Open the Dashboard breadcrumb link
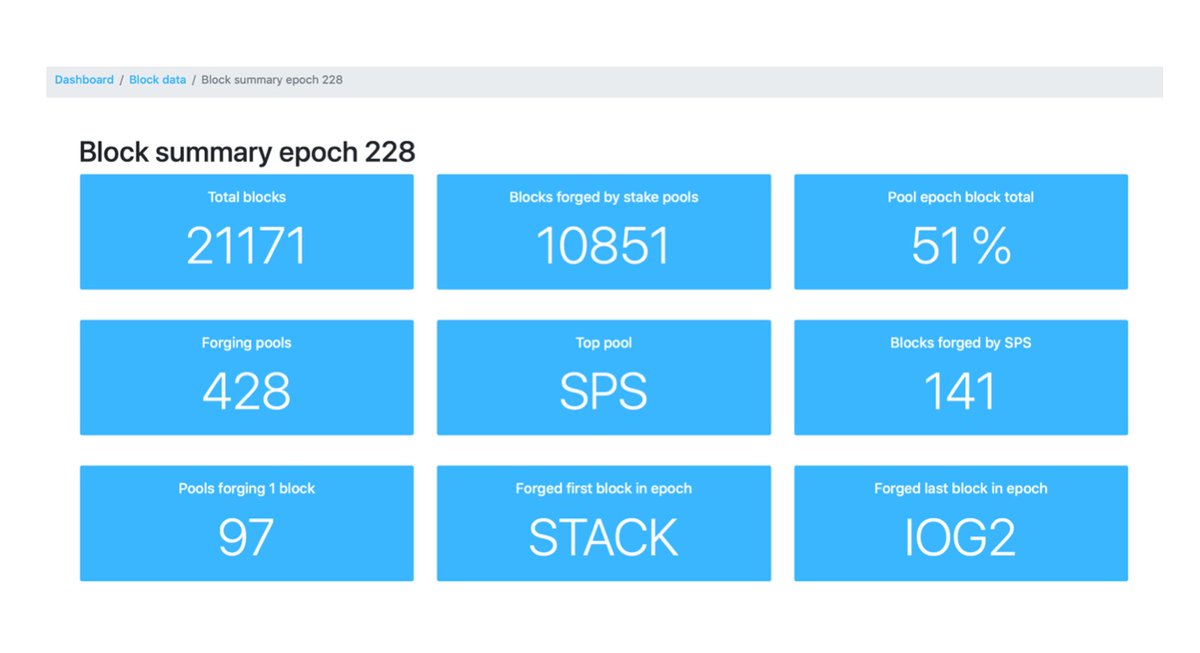This screenshot has width=1200, height=653. [x=84, y=80]
